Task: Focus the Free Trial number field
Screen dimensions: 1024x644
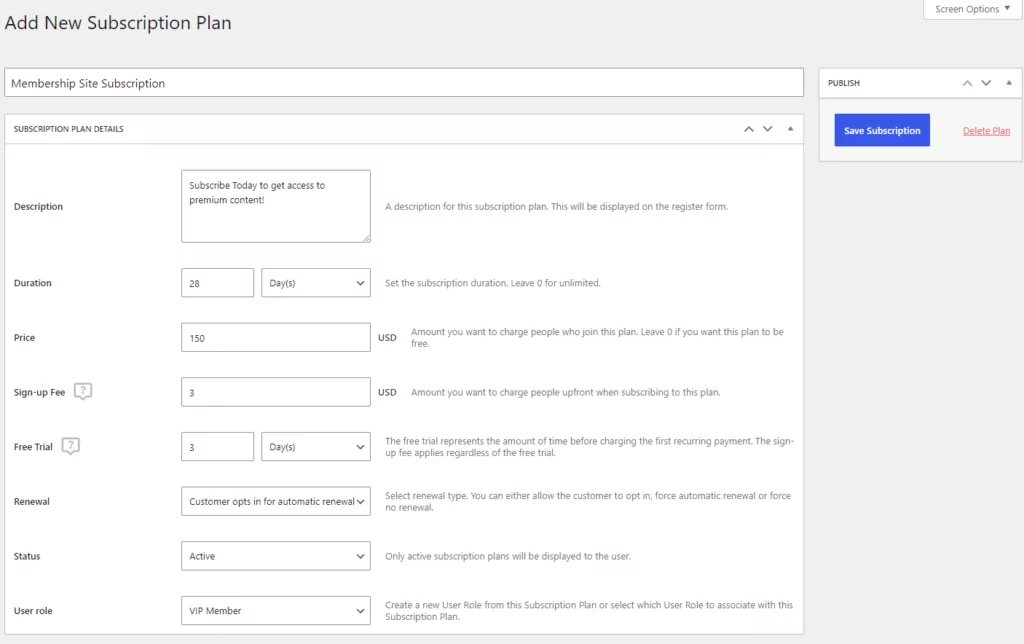Action: pos(217,447)
